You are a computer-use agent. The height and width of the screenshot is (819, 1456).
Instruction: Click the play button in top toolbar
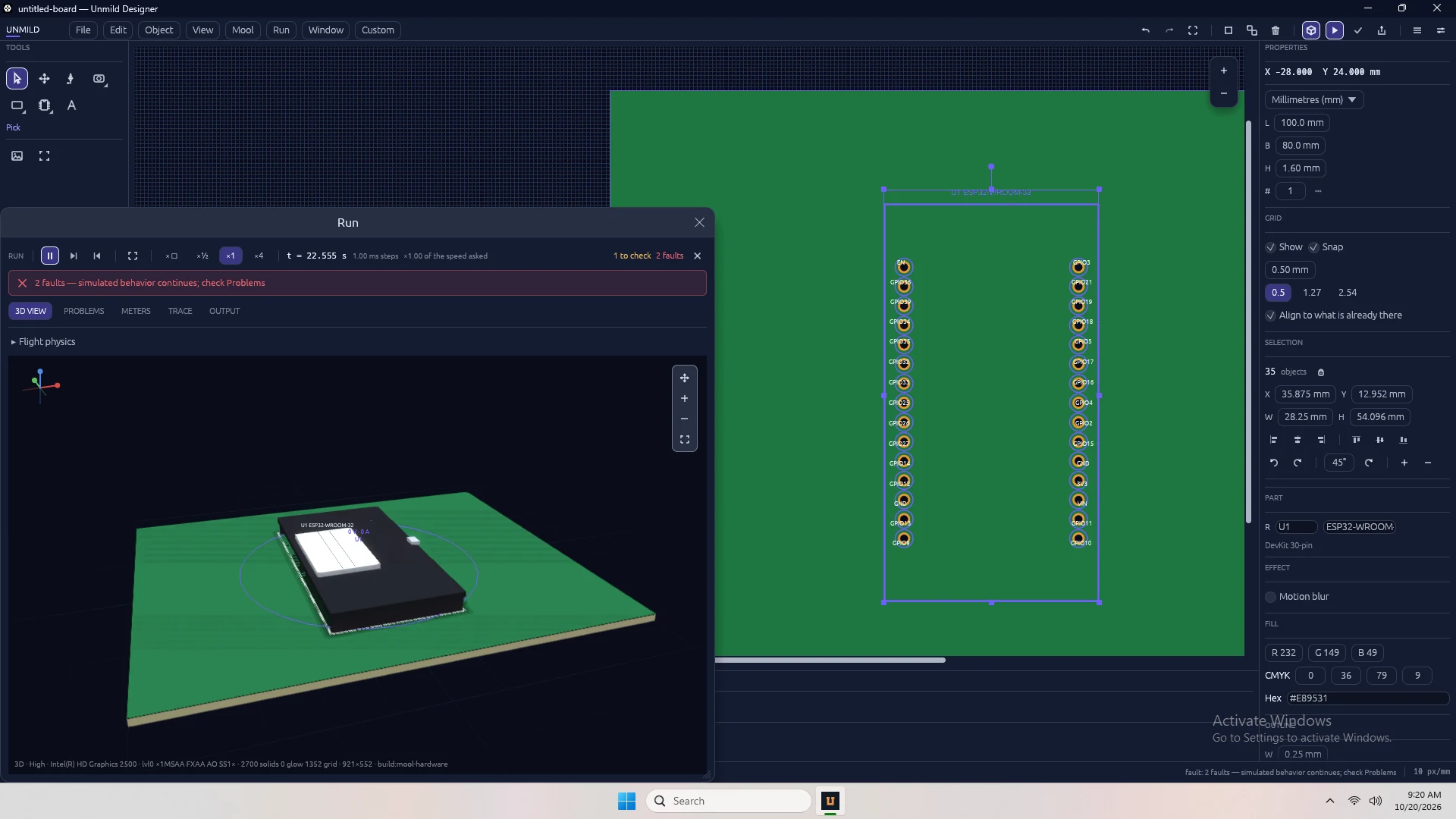pos(1335,30)
